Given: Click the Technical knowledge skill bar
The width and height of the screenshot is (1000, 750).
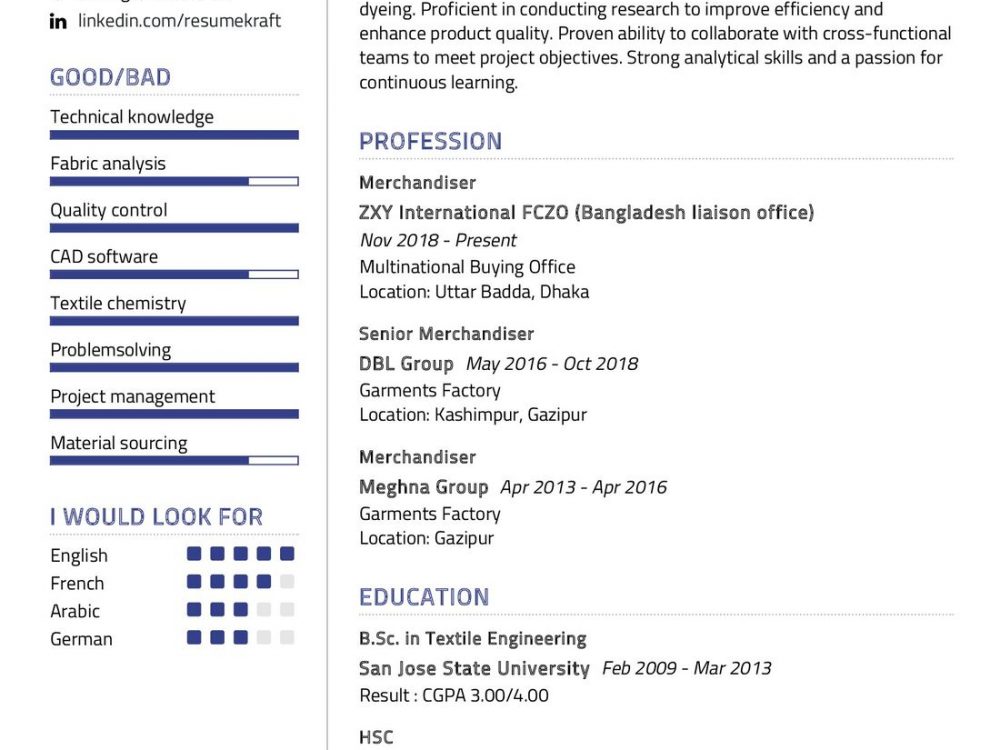Looking at the screenshot, I should coord(174,135).
